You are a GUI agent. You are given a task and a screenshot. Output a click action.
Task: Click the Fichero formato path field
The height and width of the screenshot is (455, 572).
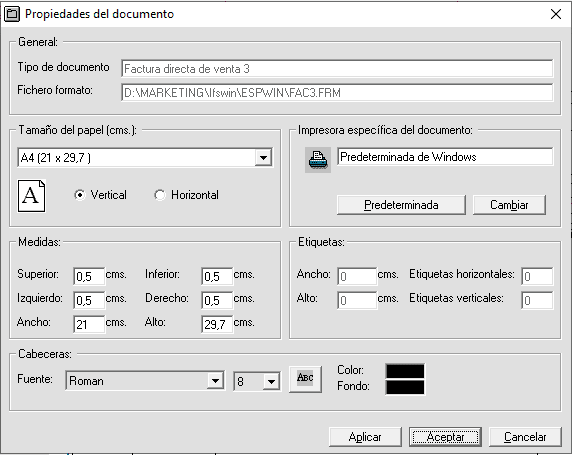(337, 93)
